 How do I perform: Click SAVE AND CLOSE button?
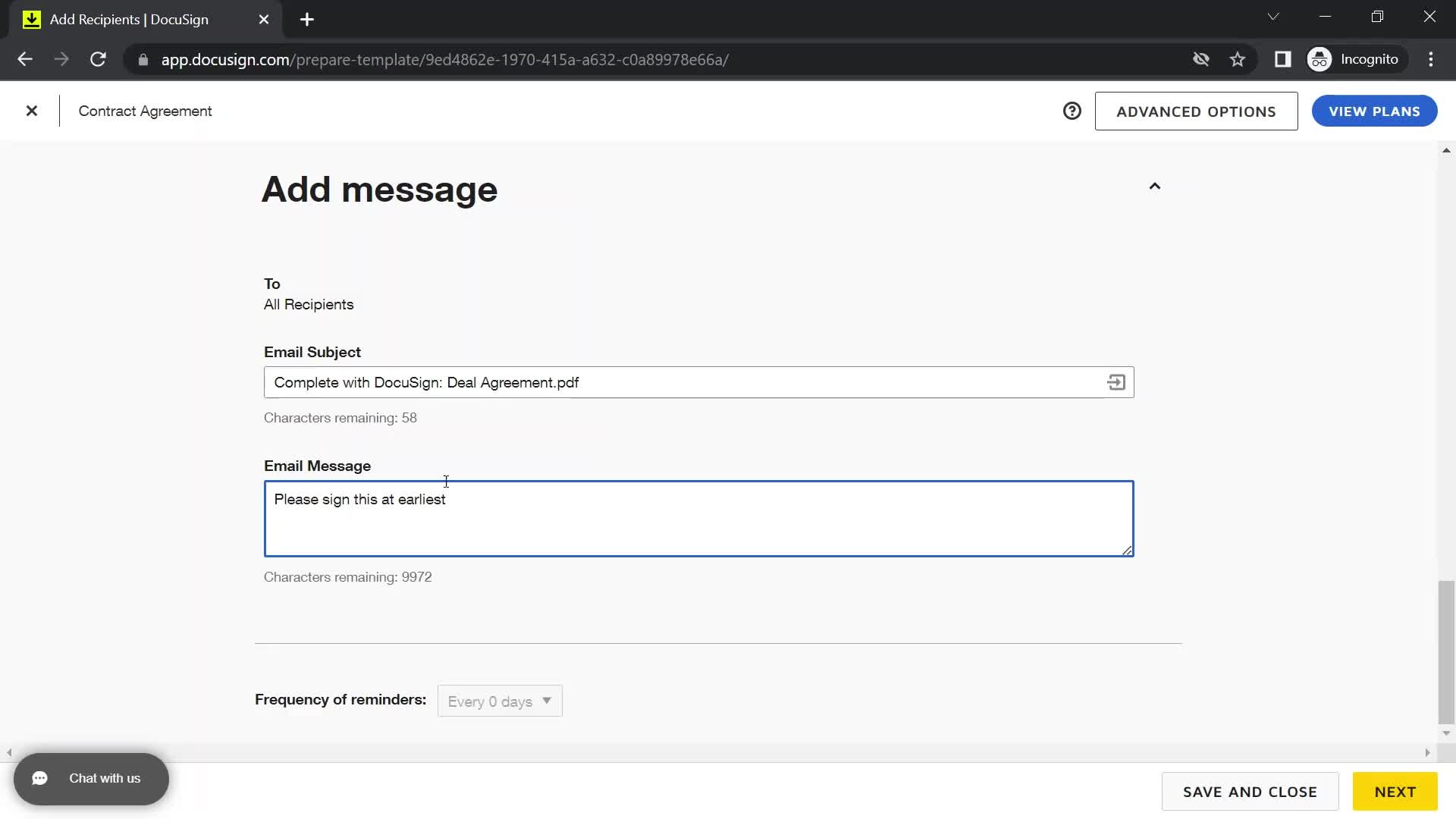click(x=1250, y=791)
